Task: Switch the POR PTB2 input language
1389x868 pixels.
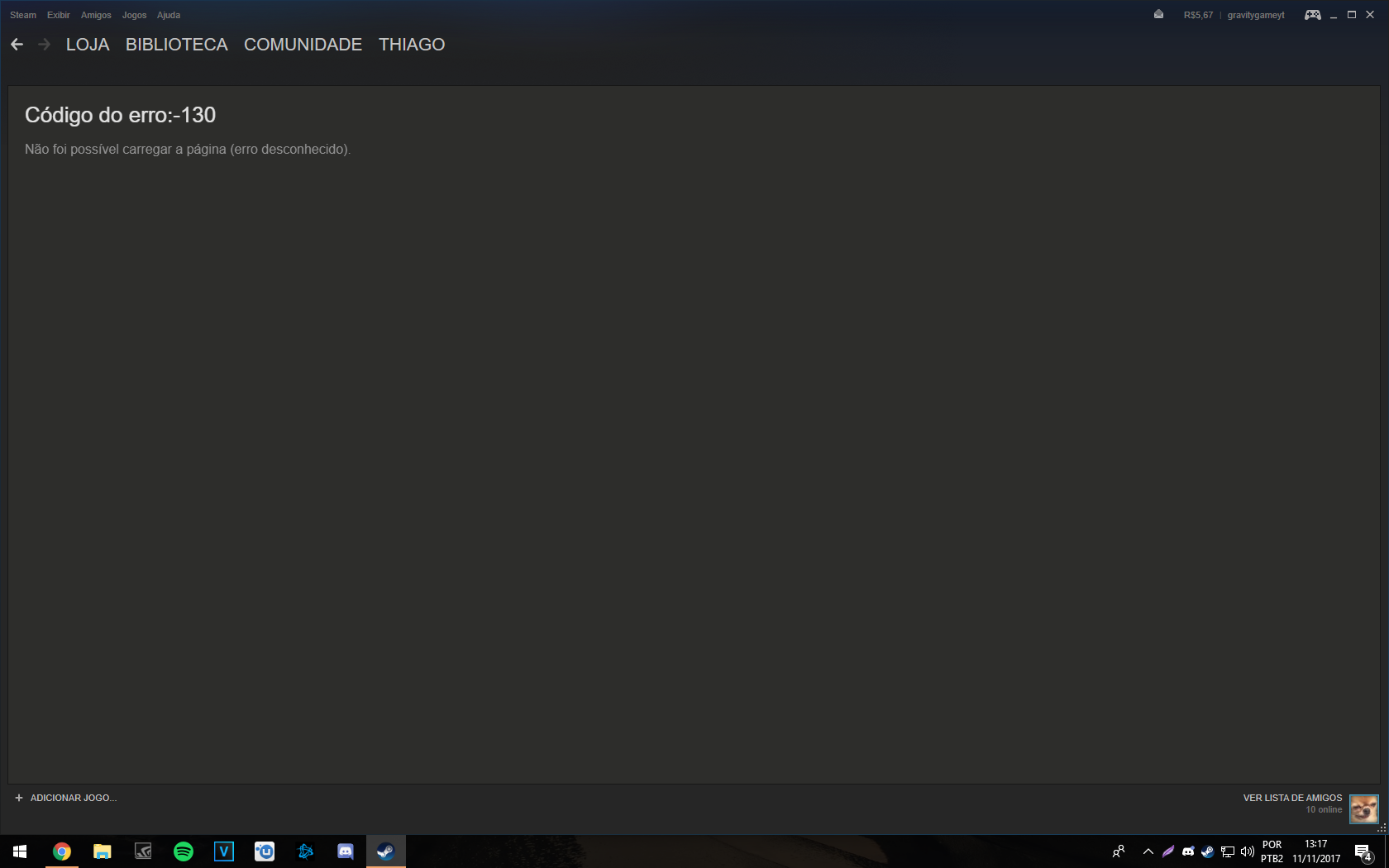Action: 1272,851
